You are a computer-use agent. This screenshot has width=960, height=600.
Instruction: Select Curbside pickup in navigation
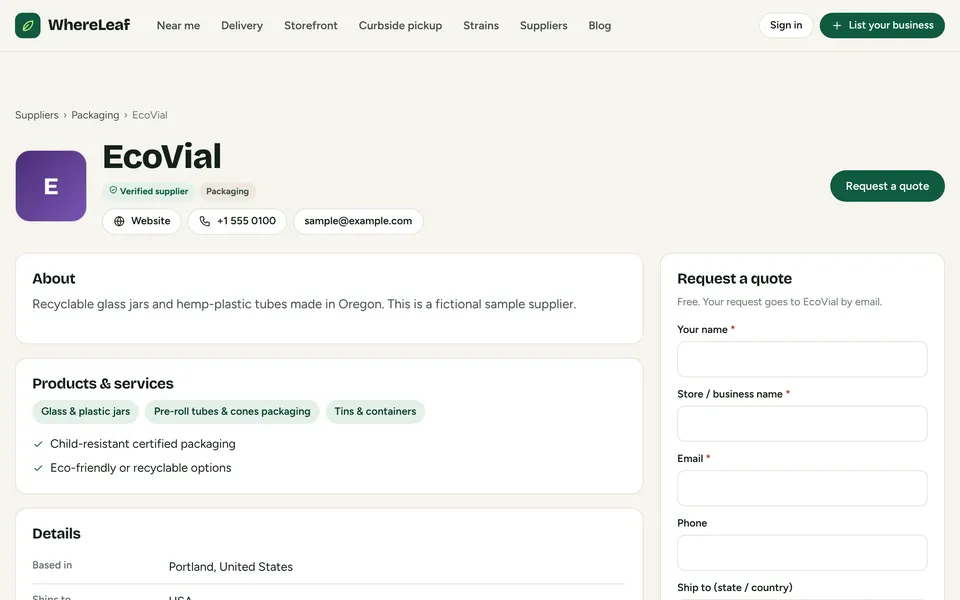400,25
